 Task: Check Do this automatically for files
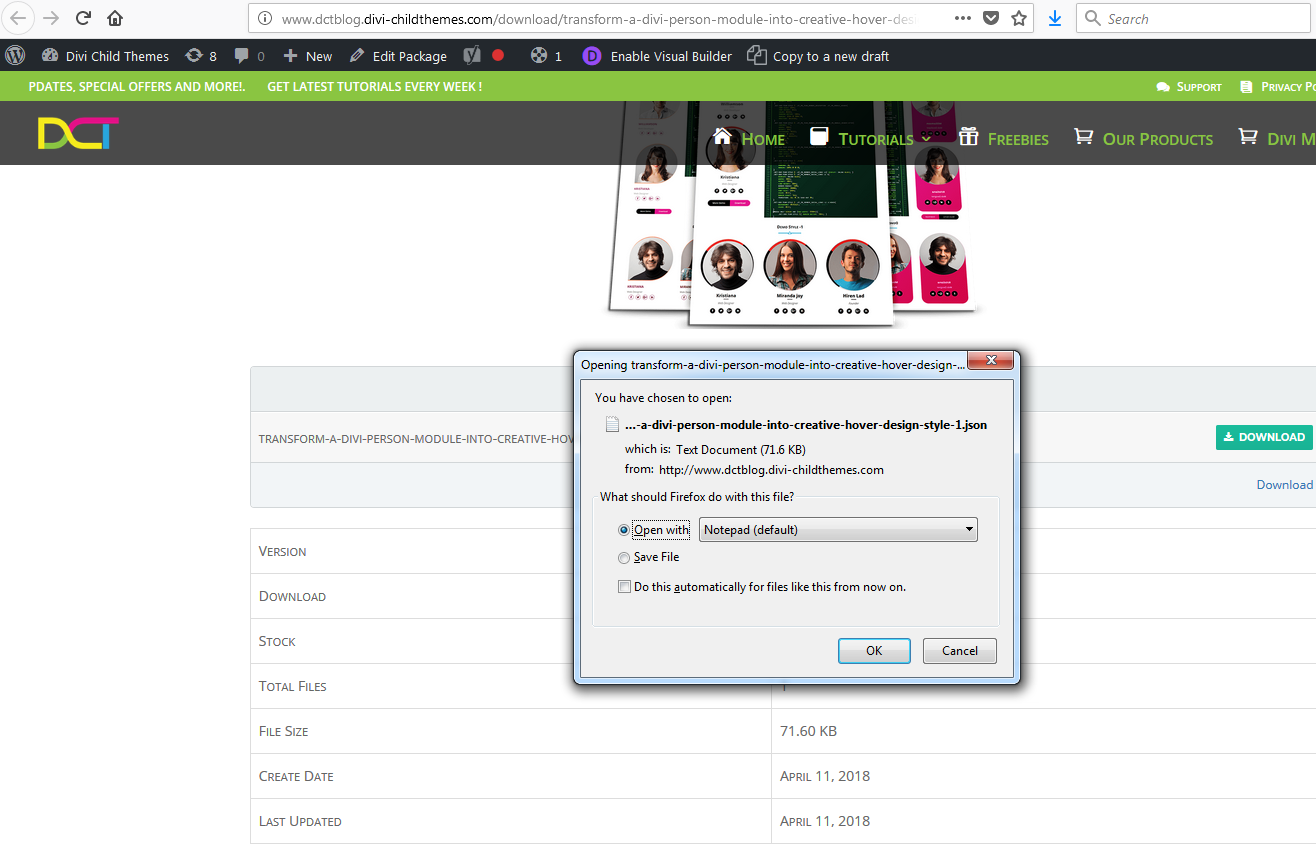pyautogui.click(x=624, y=587)
